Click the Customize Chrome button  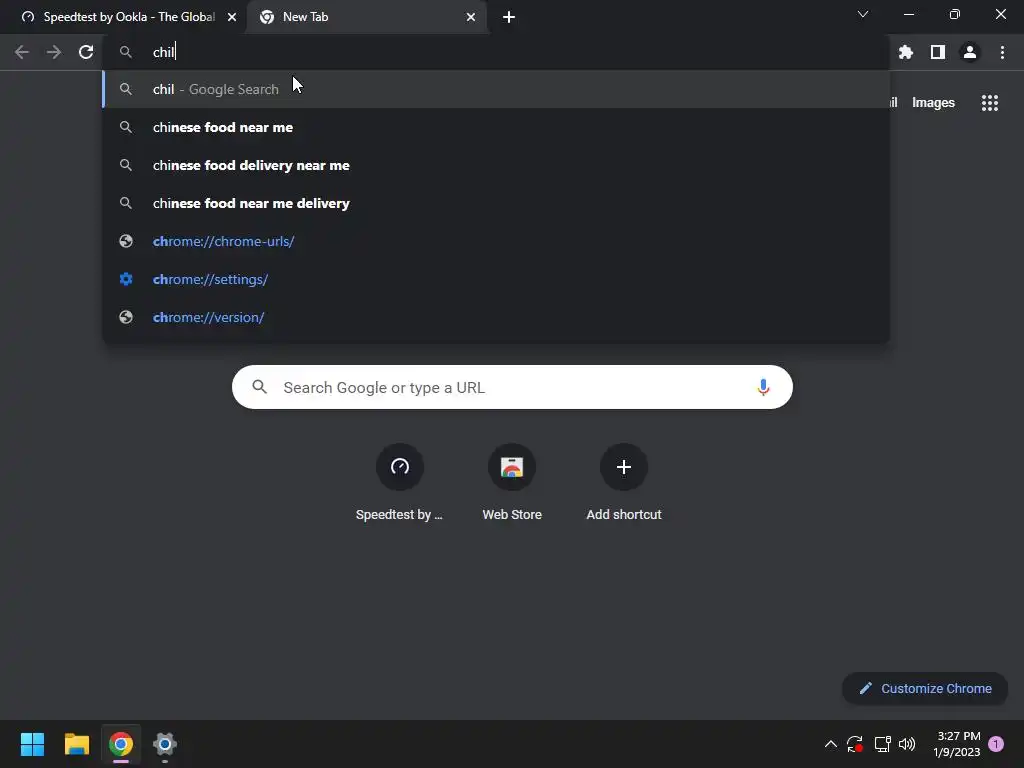(x=925, y=688)
